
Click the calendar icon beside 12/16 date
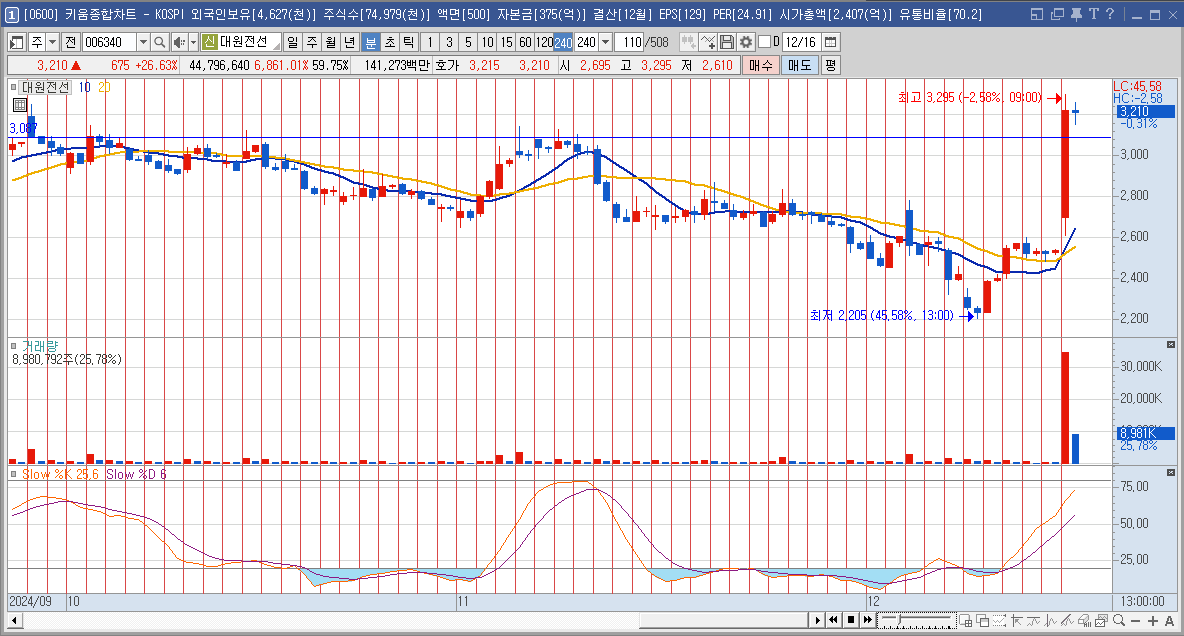(831, 42)
